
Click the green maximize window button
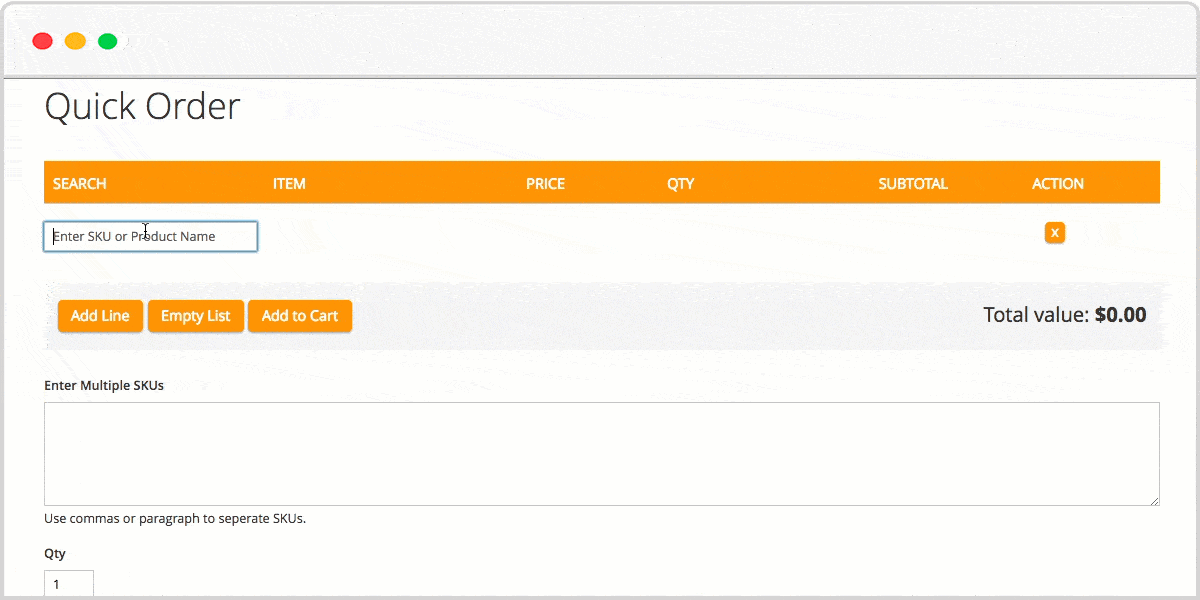(x=107, y=41)
